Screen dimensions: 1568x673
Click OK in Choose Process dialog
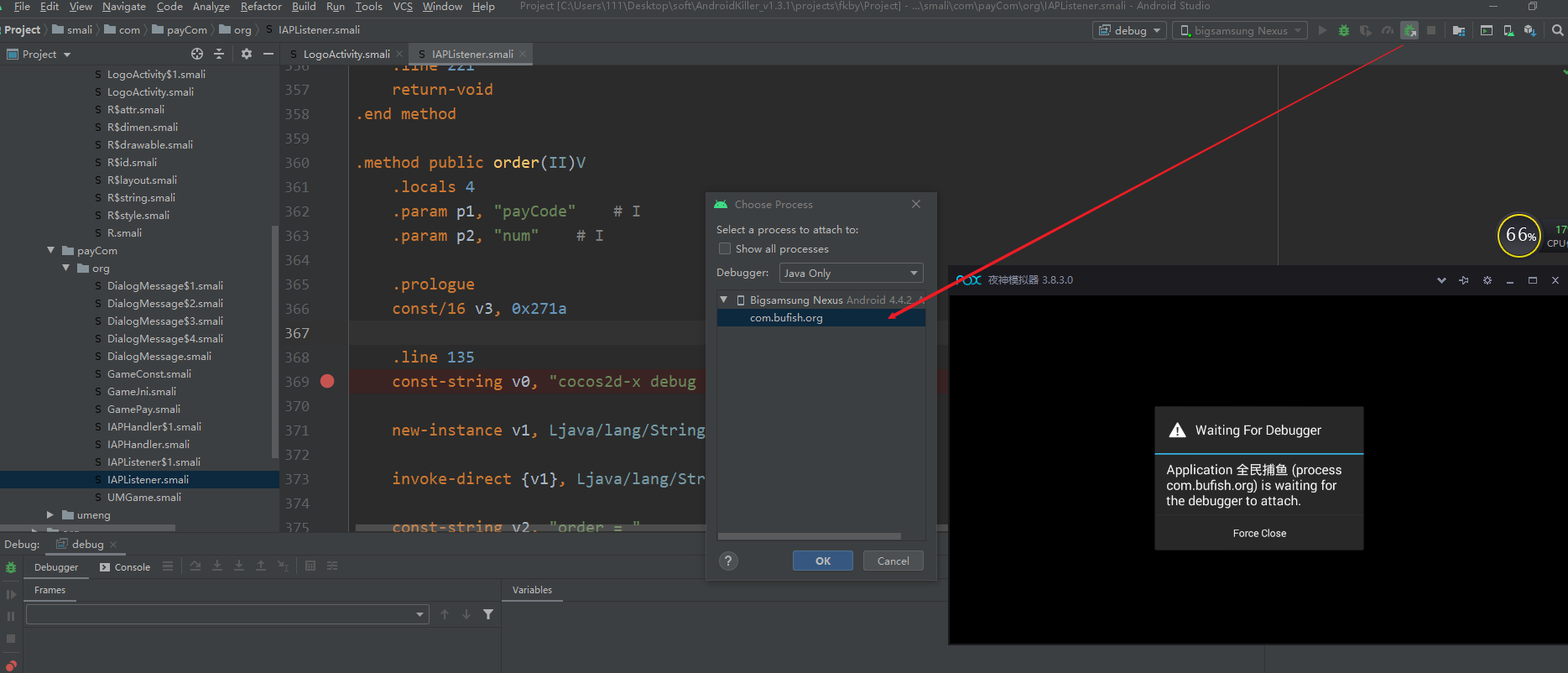coord(823,561)
